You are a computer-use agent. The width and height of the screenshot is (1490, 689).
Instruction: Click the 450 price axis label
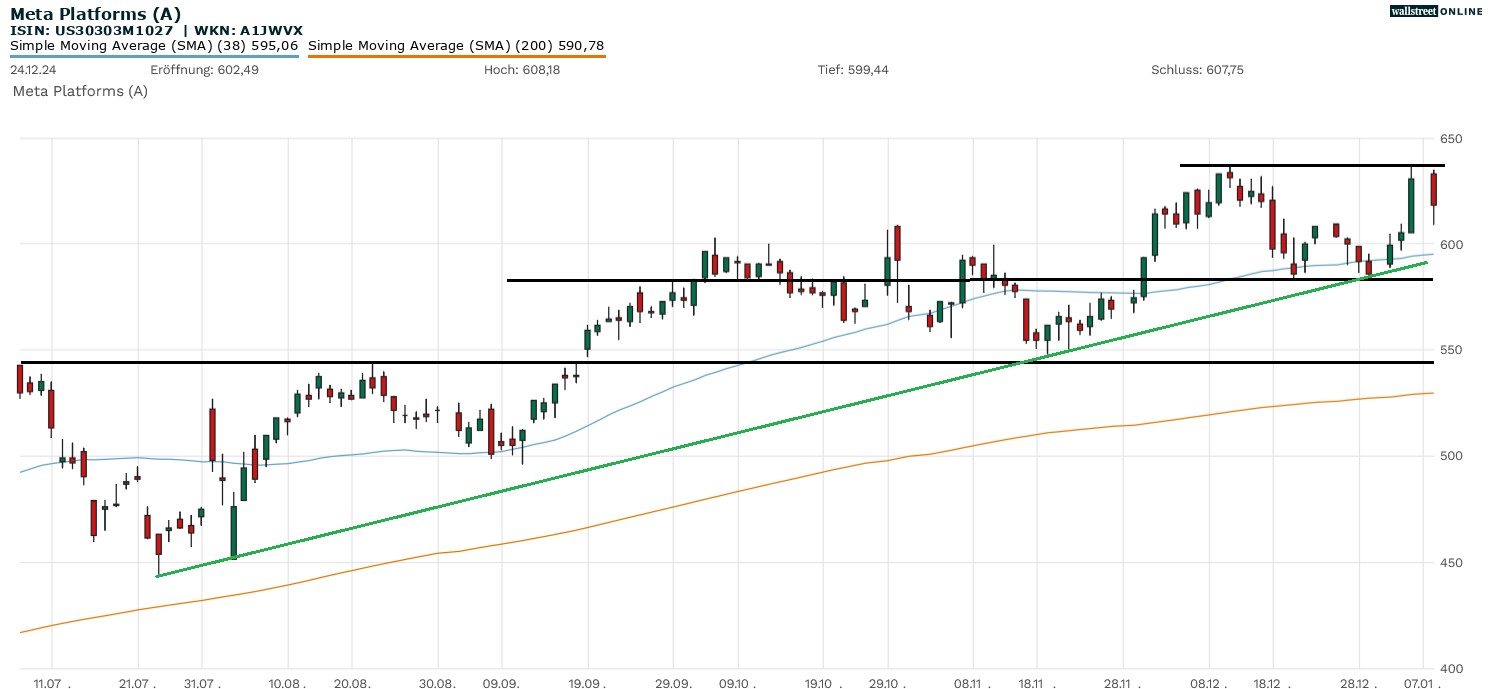1450,563
